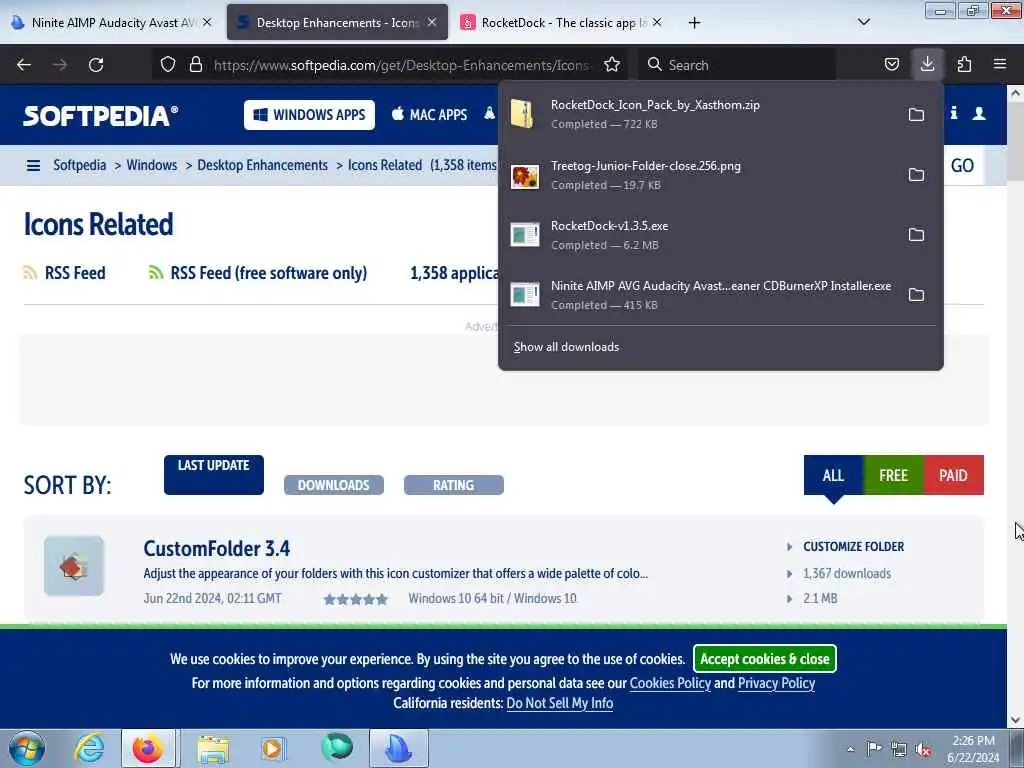This screenshot has width=1024, height=768.
Task: Open Windows Explorer from taskbar
Action: point(213,749)
